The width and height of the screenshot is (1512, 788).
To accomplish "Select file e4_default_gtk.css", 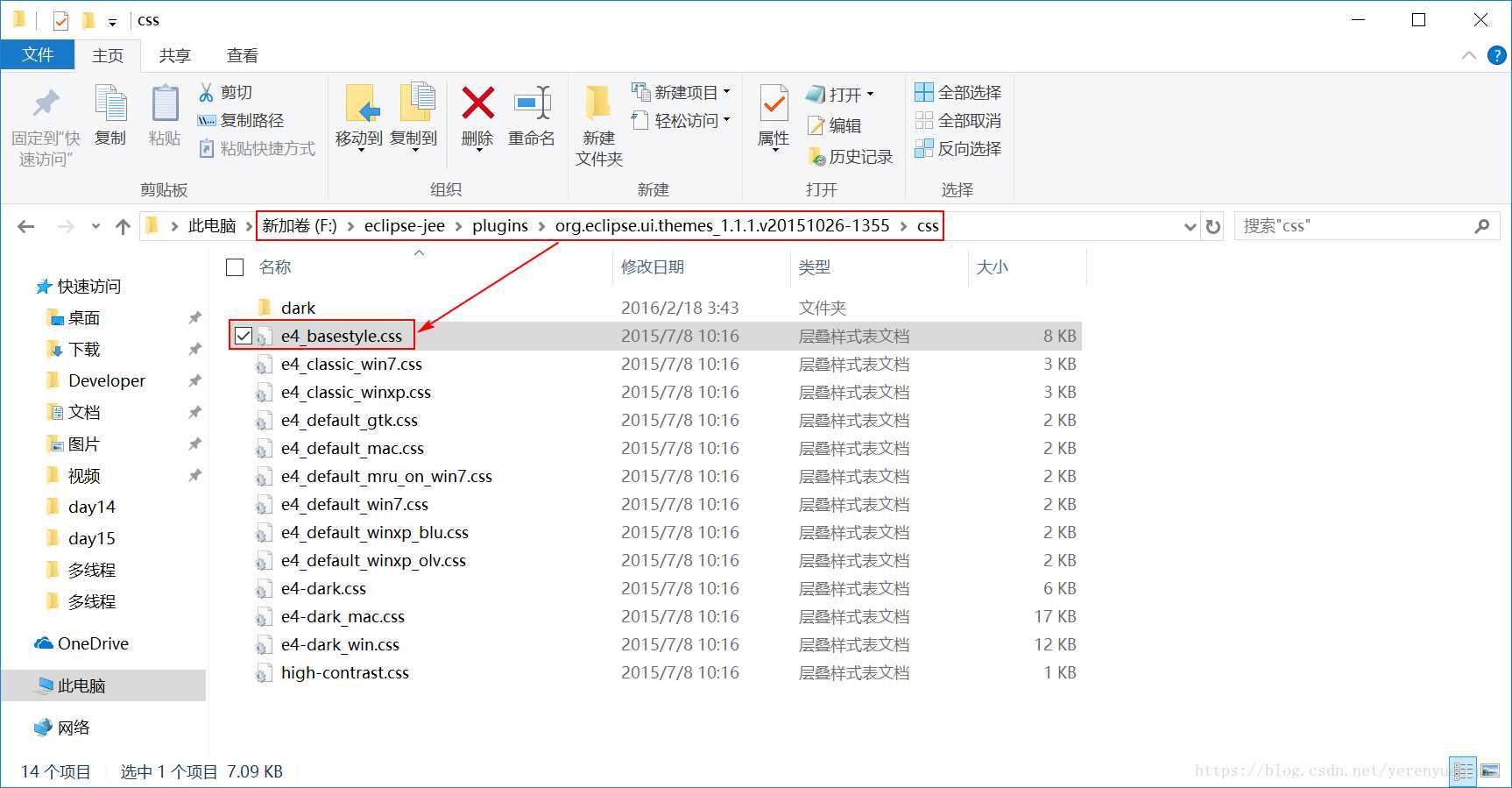I will [350, 420].
